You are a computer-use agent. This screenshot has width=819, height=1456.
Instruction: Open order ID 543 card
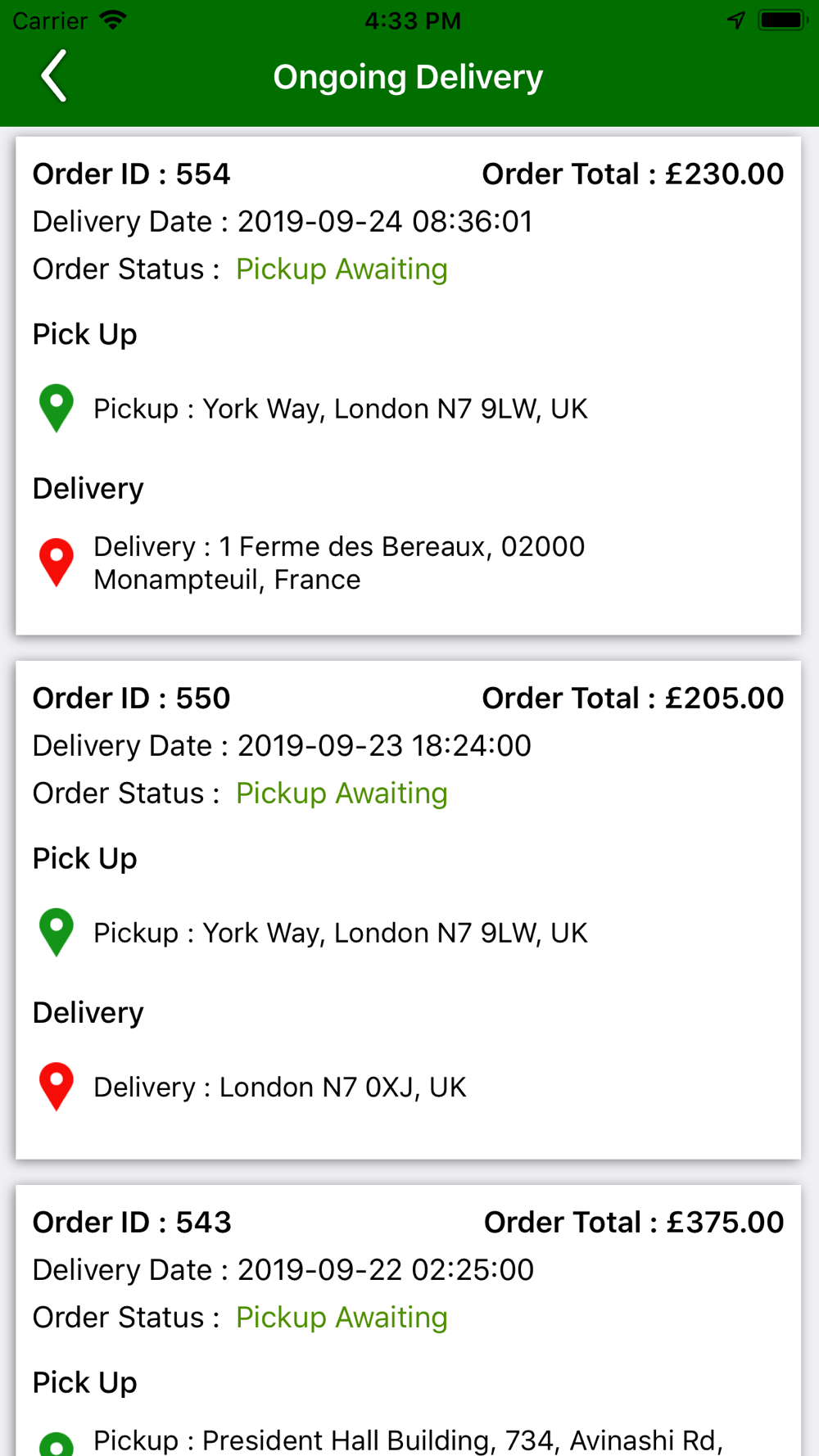coord(409,1321)
